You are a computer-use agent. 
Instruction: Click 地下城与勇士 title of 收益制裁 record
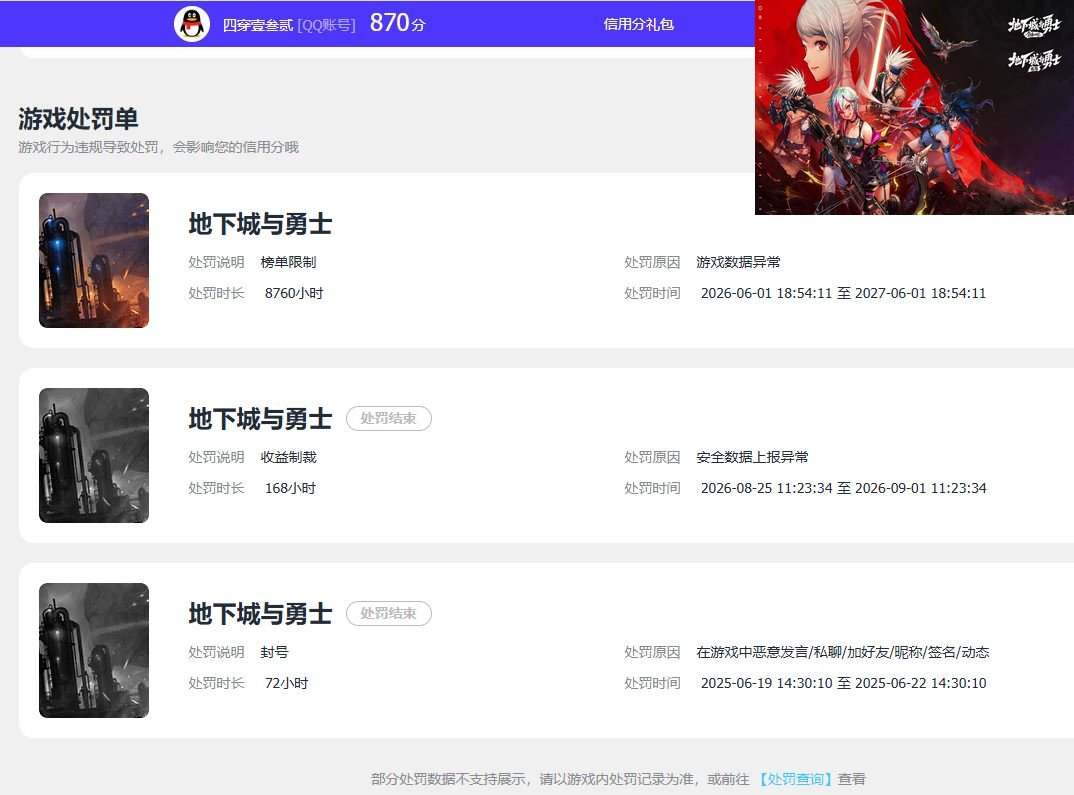coord(260,419)
